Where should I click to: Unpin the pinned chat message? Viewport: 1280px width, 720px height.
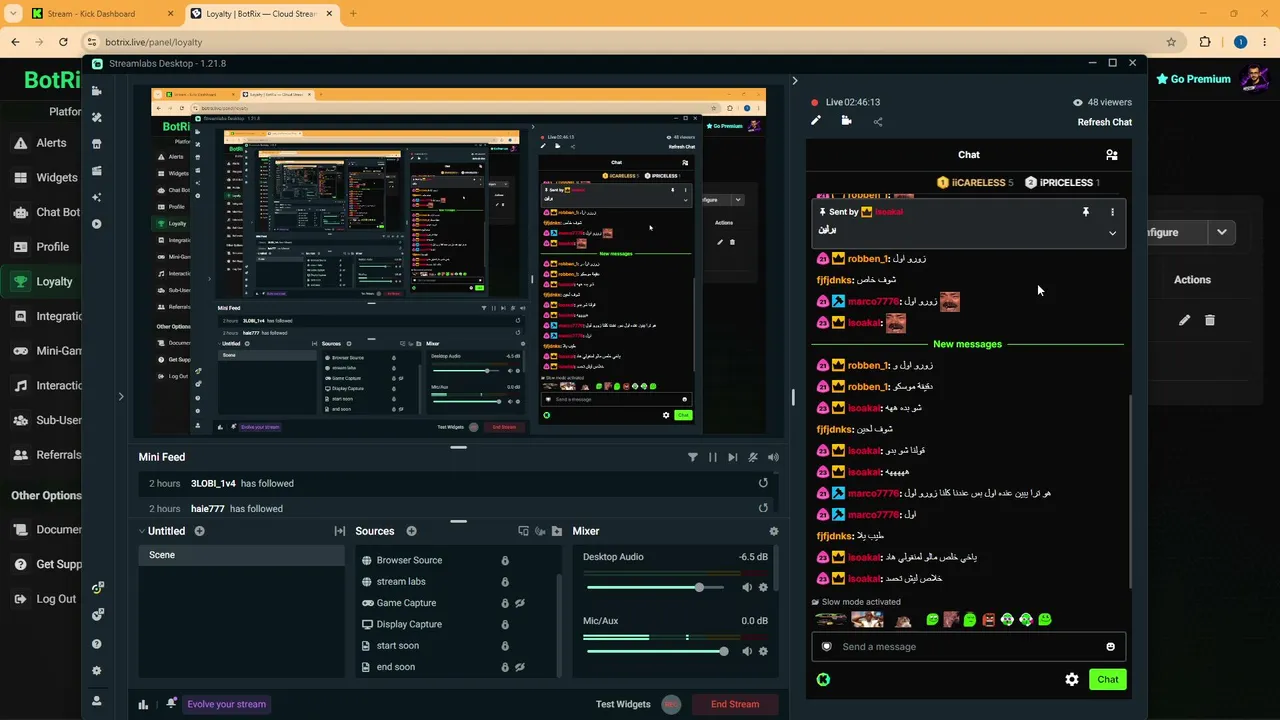pyautogui.click(x=1085, y=212)
